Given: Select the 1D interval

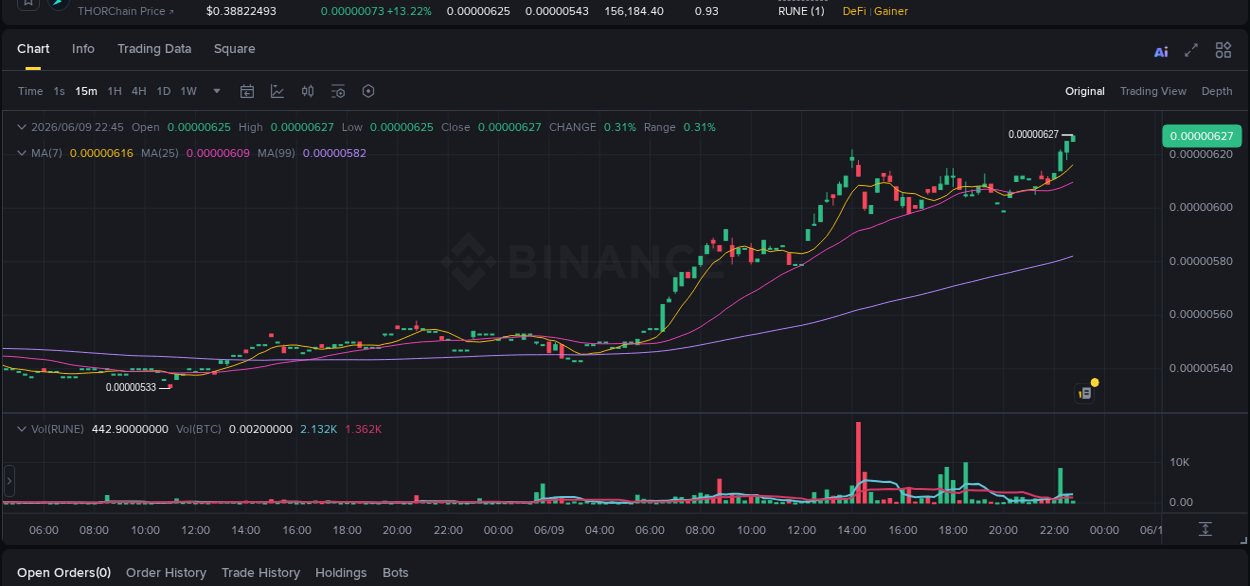Looking at the screenshot, I should click(163, 91).
